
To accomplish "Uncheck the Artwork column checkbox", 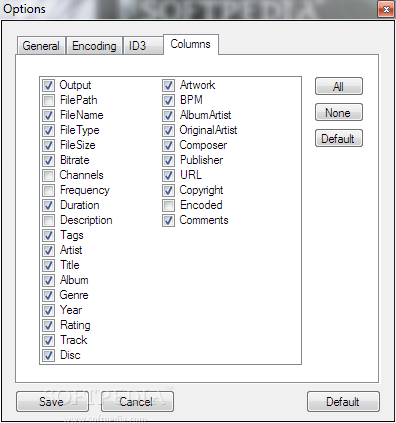I will click(x=168, y=85).
